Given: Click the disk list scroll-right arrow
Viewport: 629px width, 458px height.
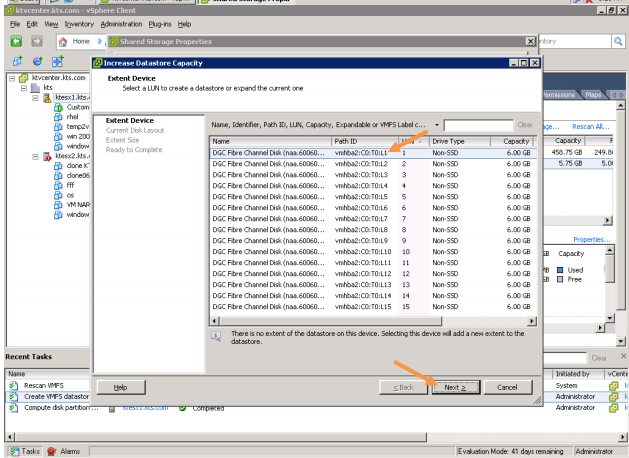Looking at the screenshot, I should click(532, 321).
